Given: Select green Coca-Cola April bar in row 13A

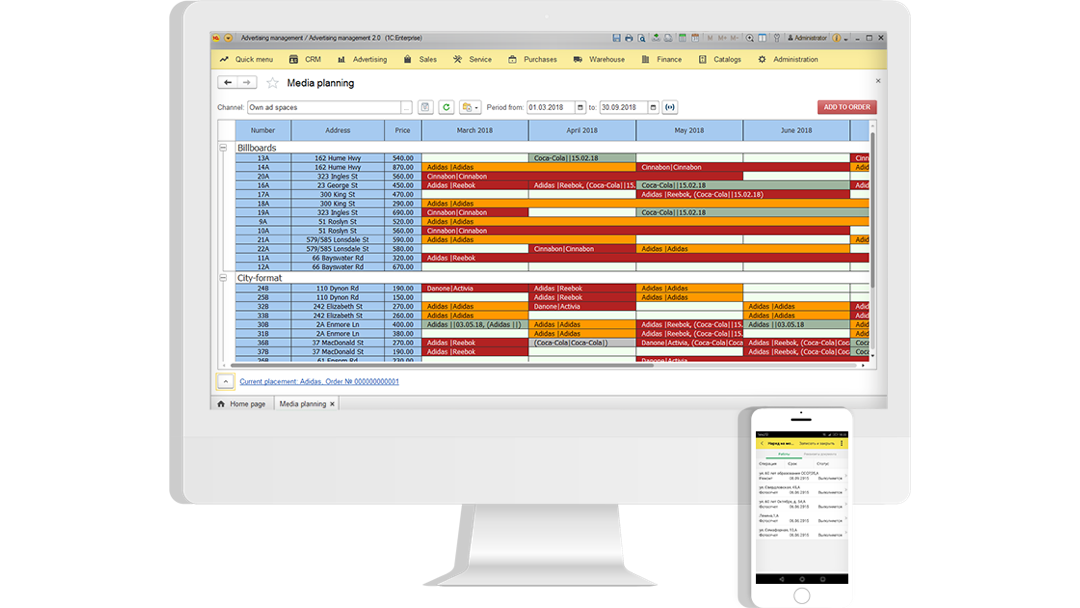Looking at the screenshot, I should click(x=582, y=158).
